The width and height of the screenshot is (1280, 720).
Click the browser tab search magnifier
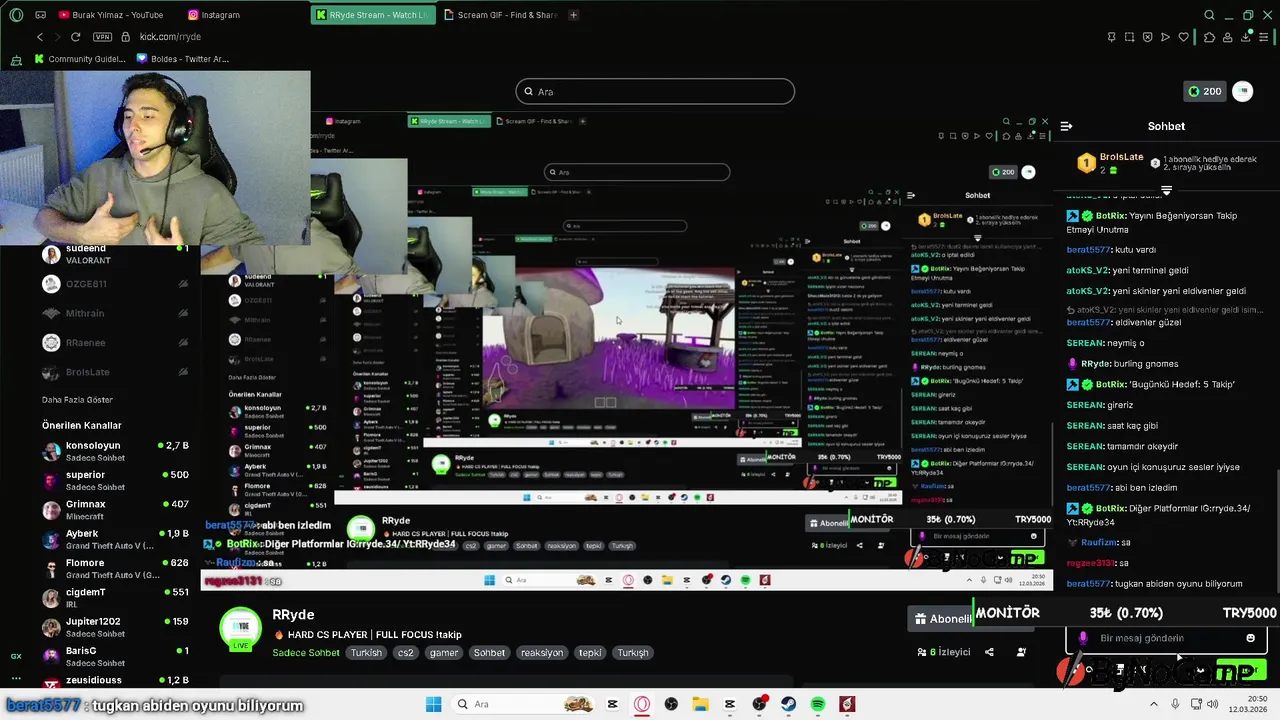click(1209, 15)
